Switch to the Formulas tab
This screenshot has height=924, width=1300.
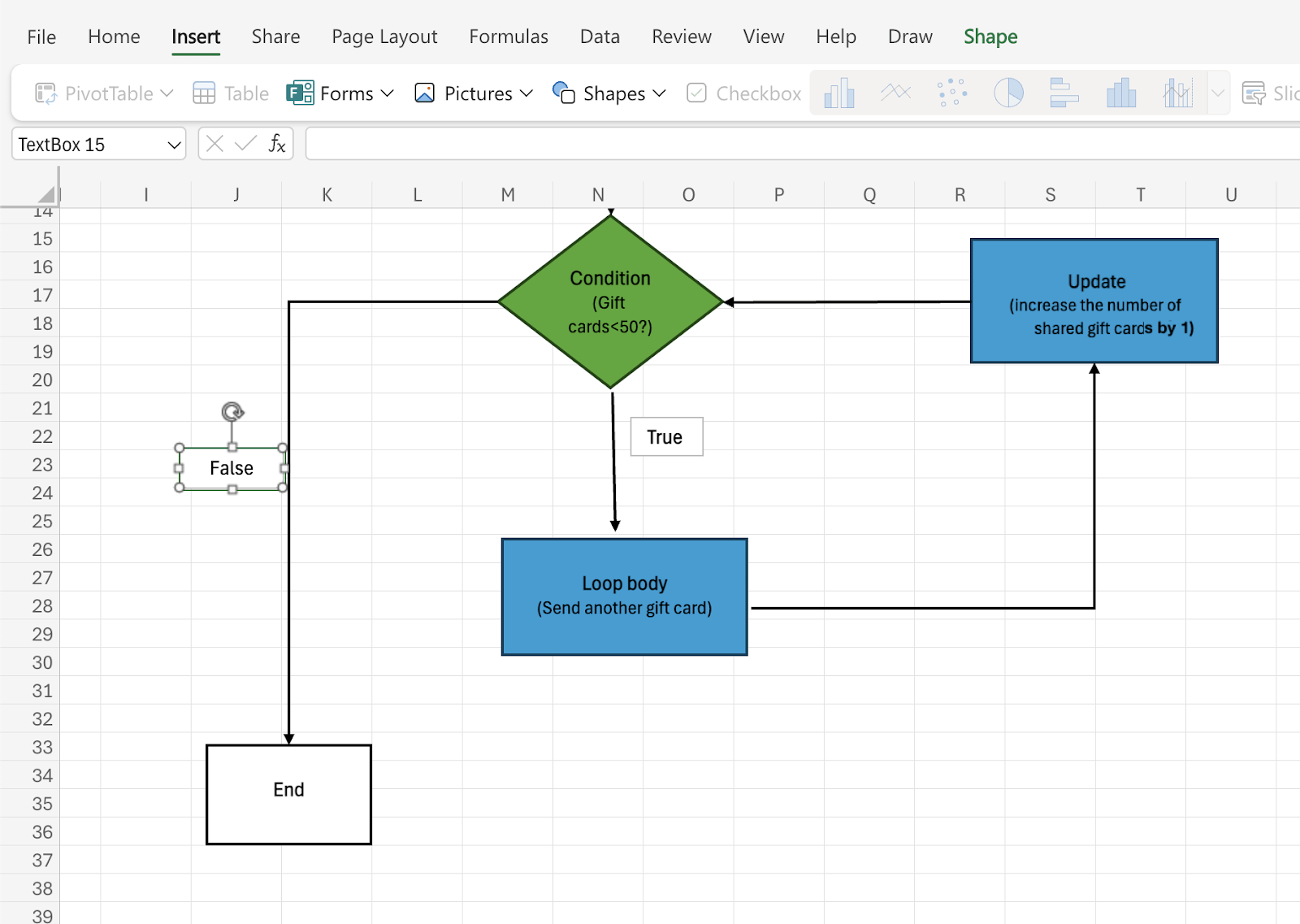[508, 37]
